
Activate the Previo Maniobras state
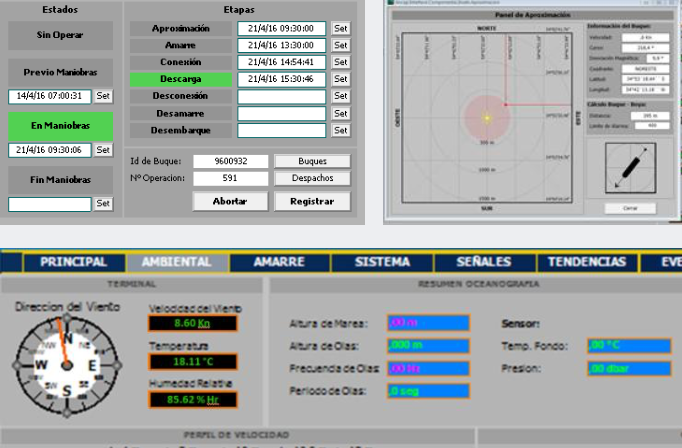[61, 73]
